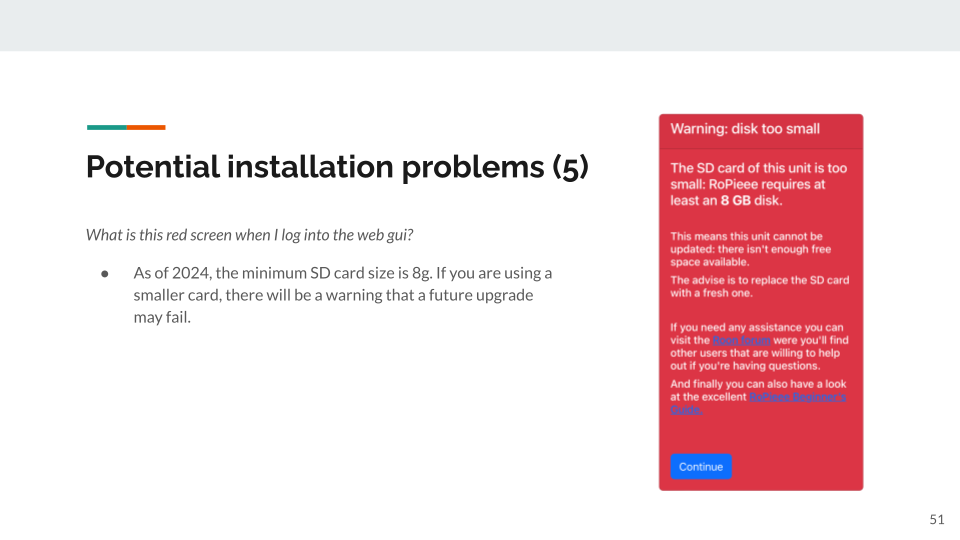Click 'smaller card, there will be a warning' line
Image resolution: width=960 pixels, height=540 pixels.
coord(333,295)
